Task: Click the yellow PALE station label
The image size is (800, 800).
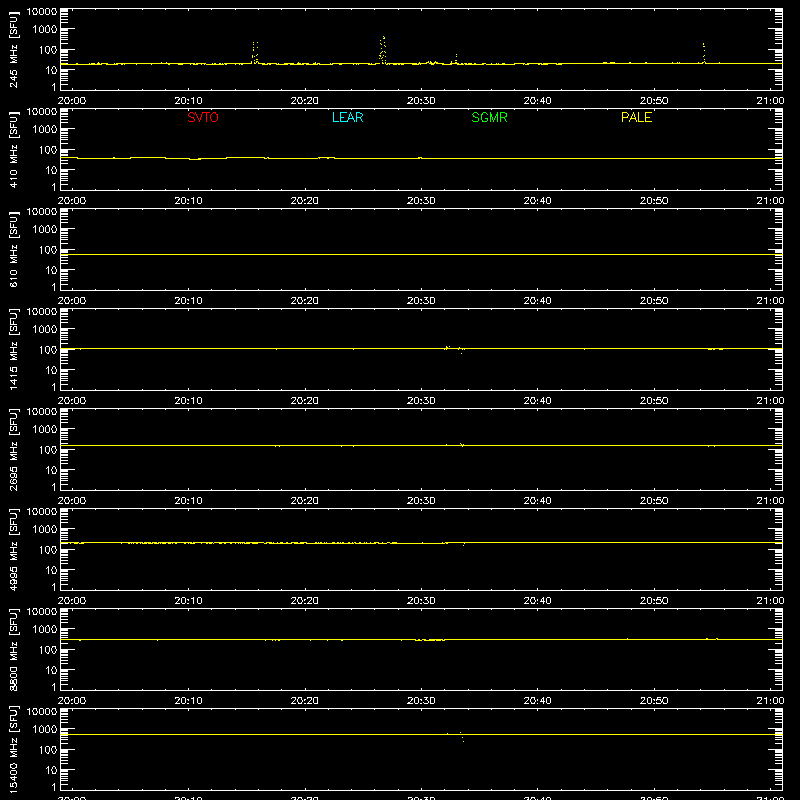Action: 636,117
